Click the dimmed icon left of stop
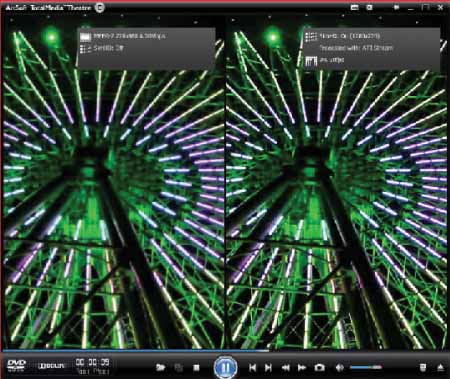 pos(179,368)
